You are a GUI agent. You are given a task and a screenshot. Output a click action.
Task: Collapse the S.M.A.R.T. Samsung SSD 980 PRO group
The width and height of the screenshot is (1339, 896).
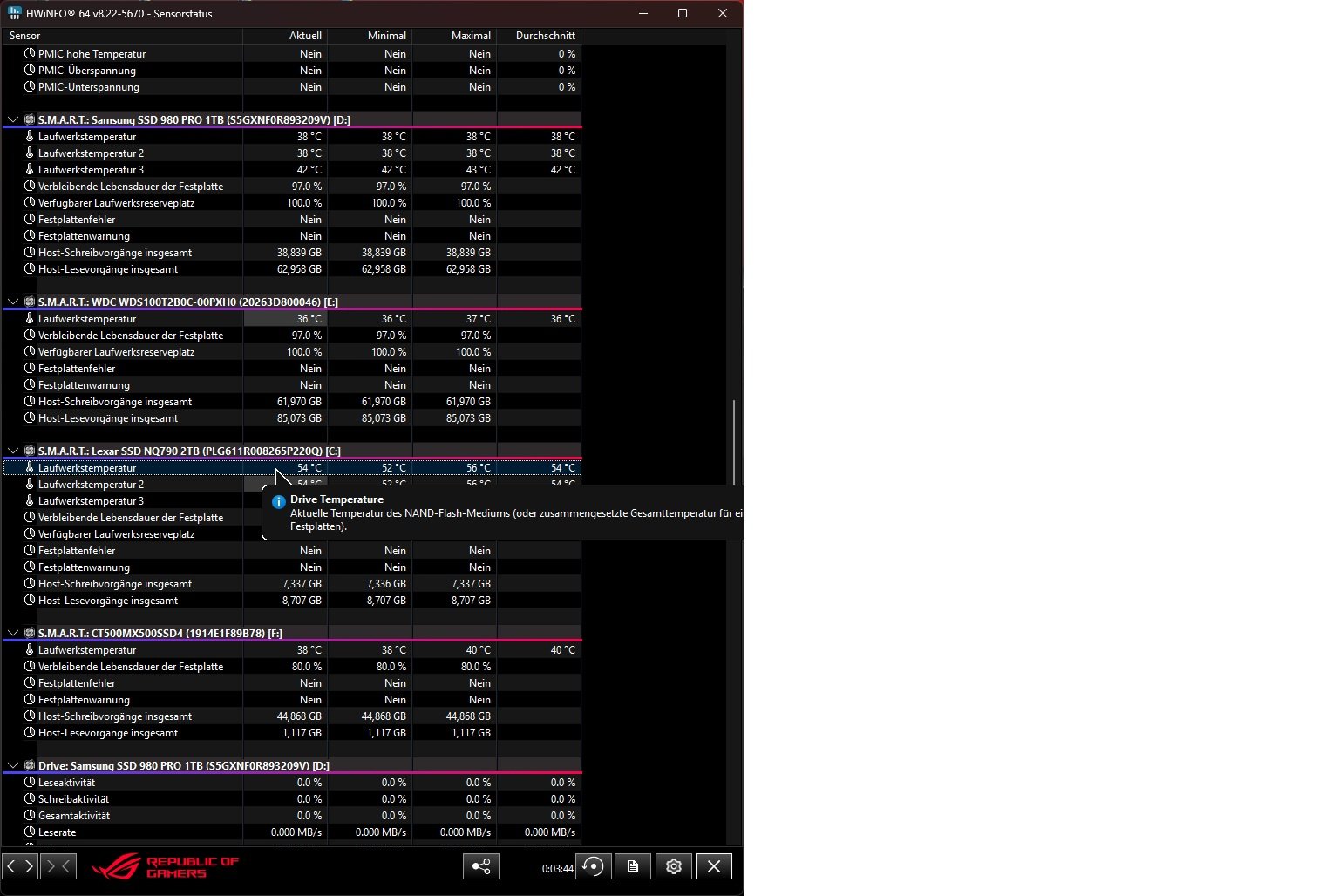(x=12, y=119)
